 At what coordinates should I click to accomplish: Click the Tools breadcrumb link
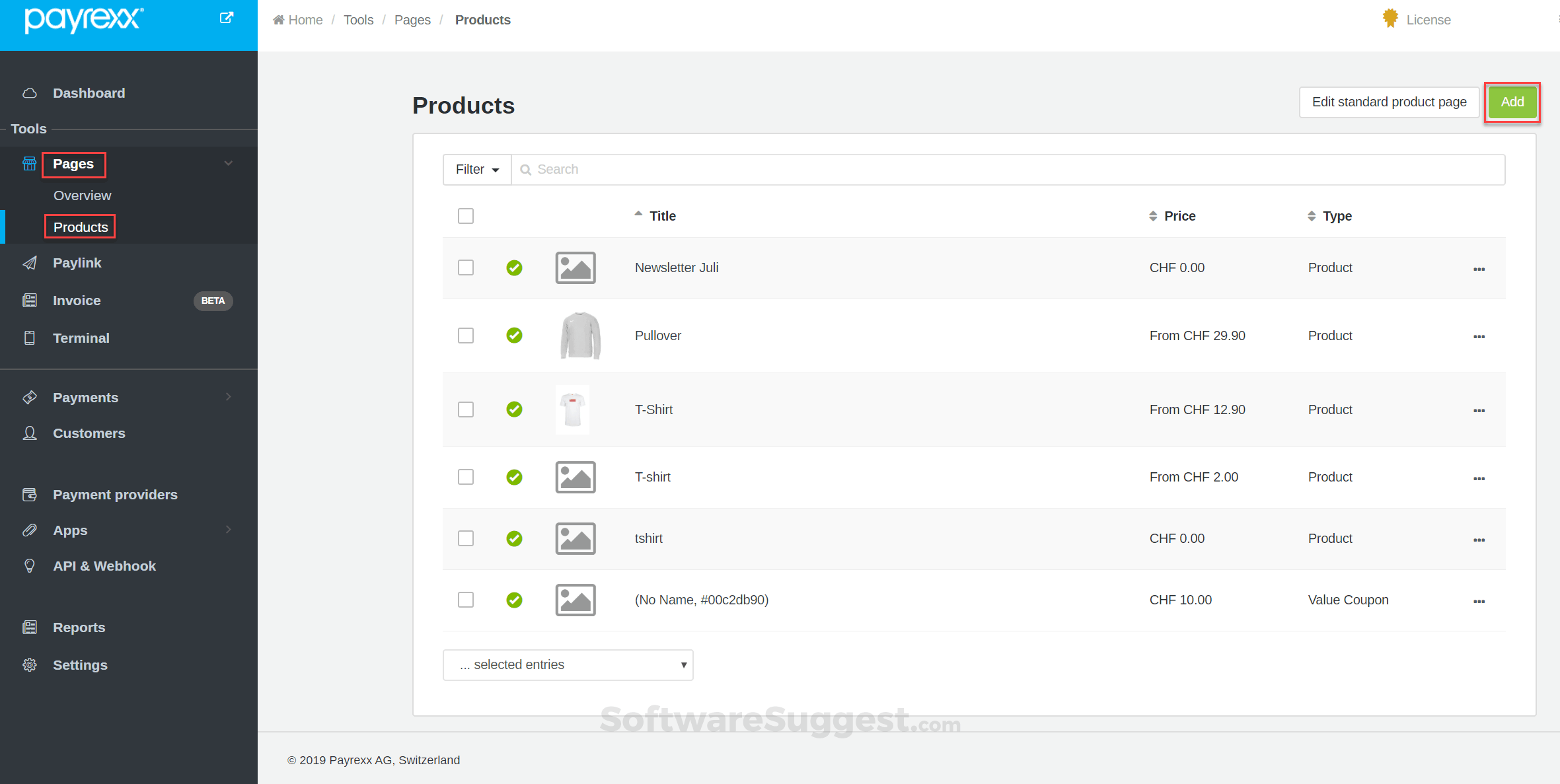tap(358, 20)
